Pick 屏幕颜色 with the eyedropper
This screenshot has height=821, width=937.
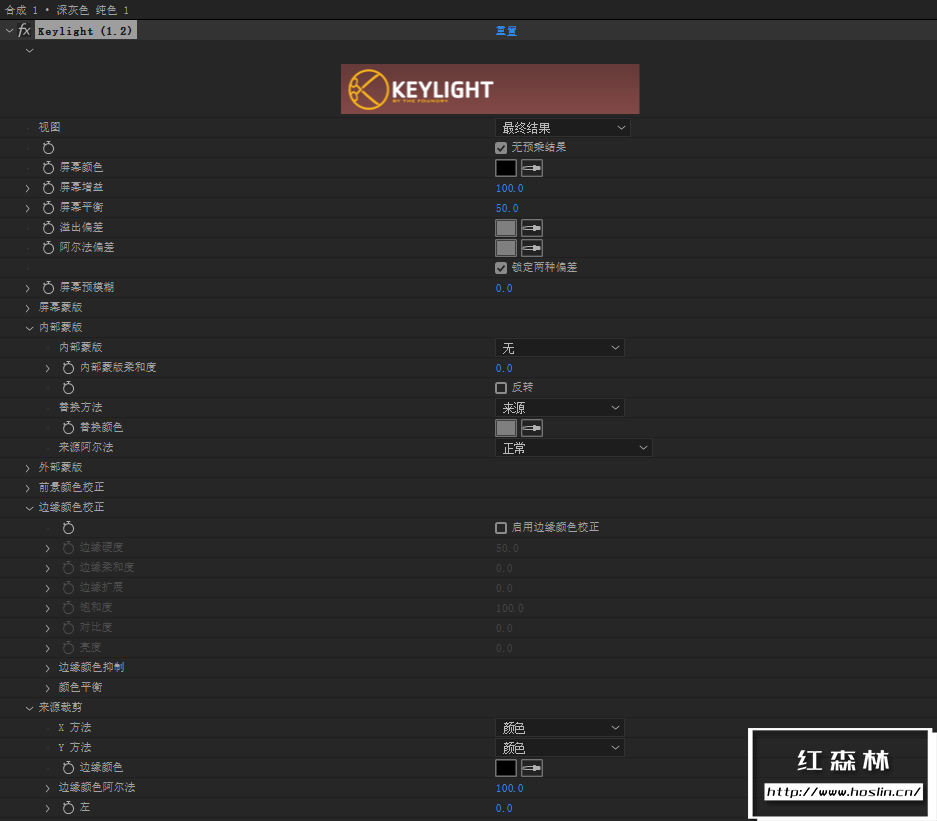[x=532, y=169]
